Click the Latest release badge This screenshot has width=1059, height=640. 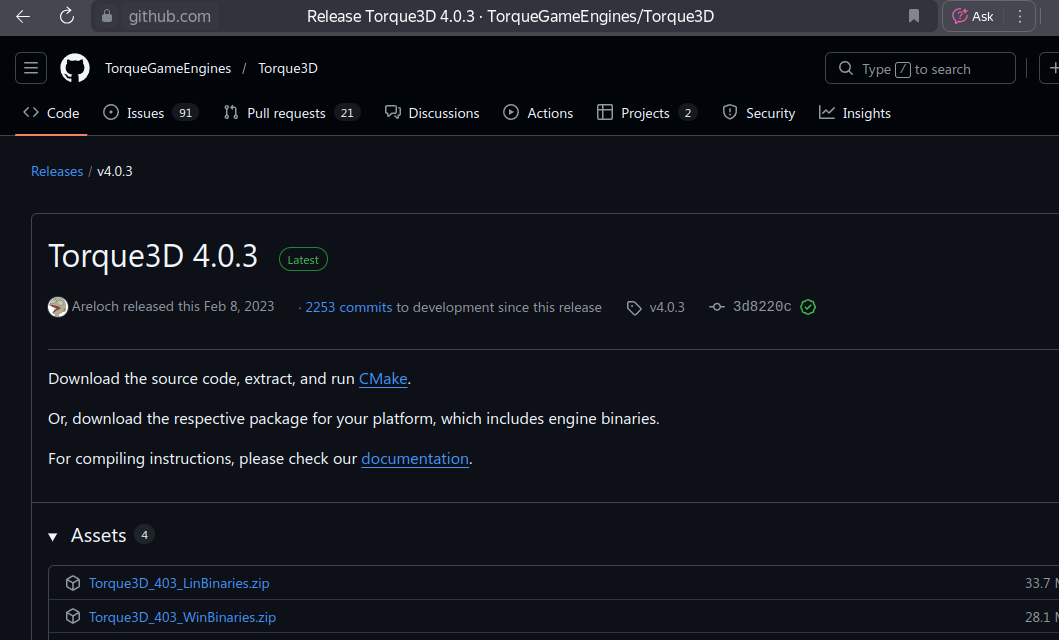pyautogui.click(x=303, y=259)
